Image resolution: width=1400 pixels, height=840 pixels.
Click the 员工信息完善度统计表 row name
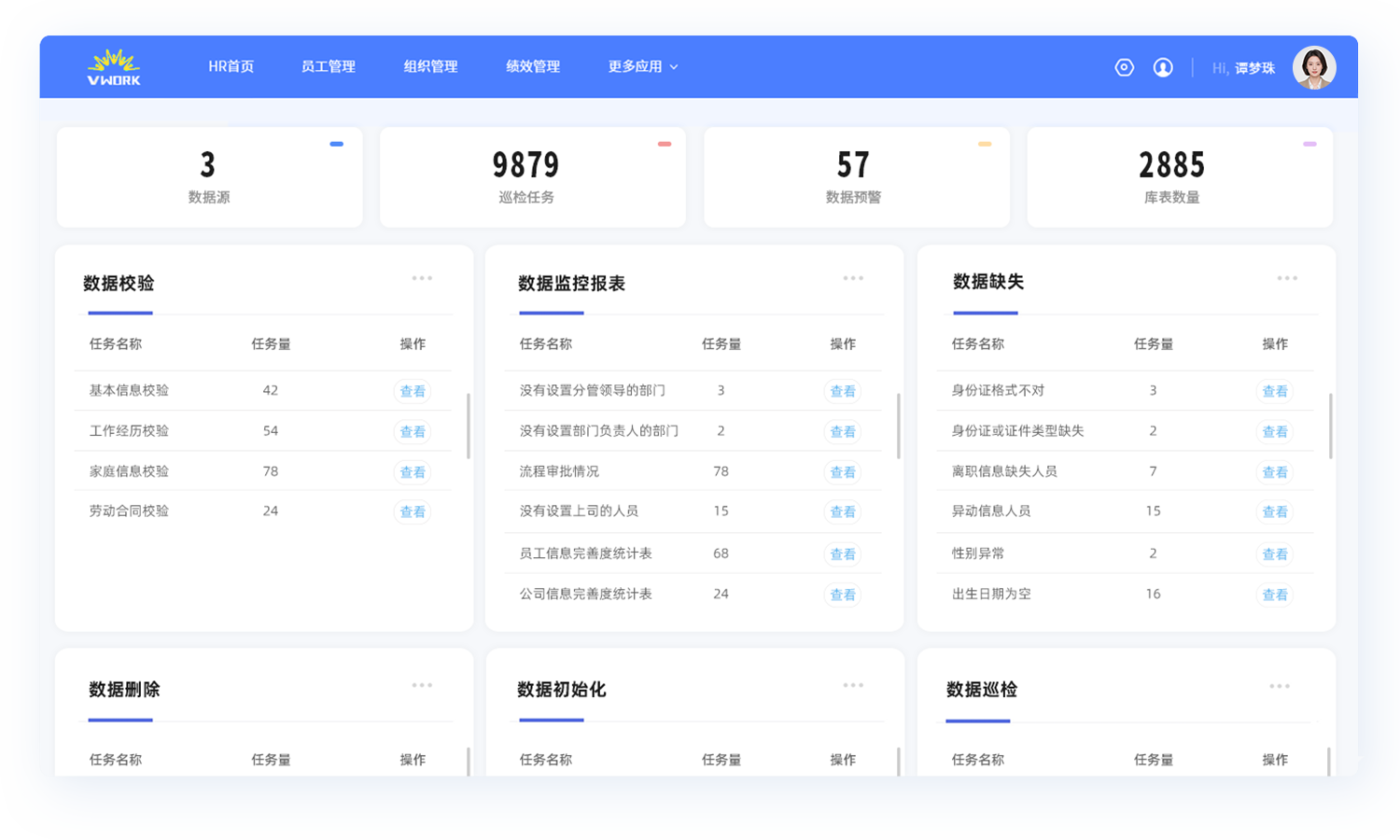(585, 554)
